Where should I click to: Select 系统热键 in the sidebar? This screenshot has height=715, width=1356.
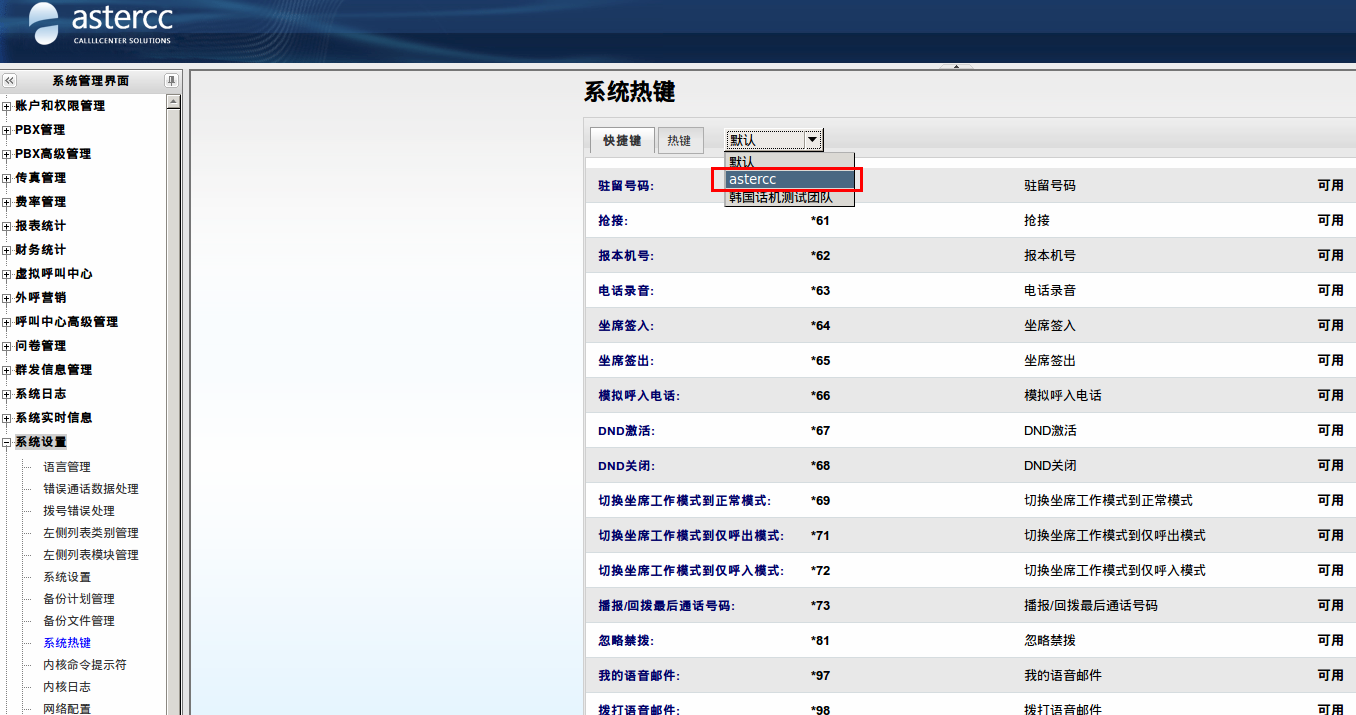pos(66,643)
